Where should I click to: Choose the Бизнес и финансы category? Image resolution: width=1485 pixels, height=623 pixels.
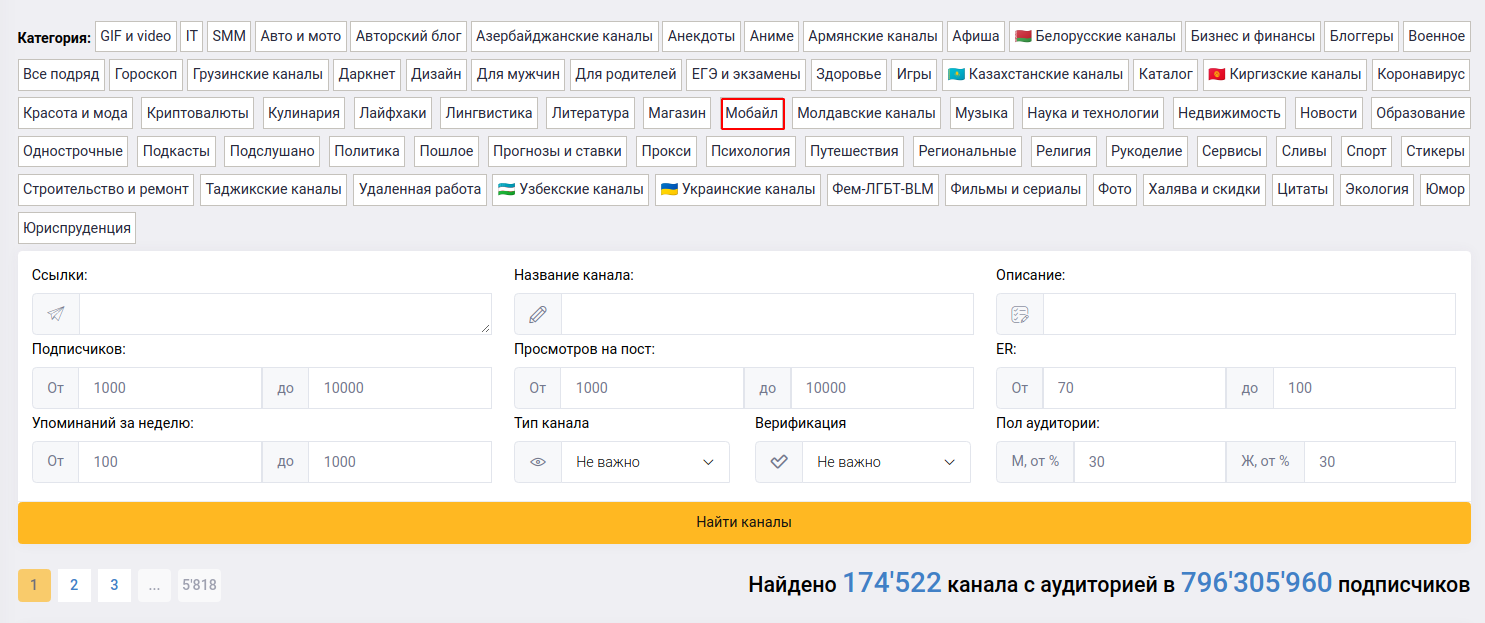point(1252,36)
